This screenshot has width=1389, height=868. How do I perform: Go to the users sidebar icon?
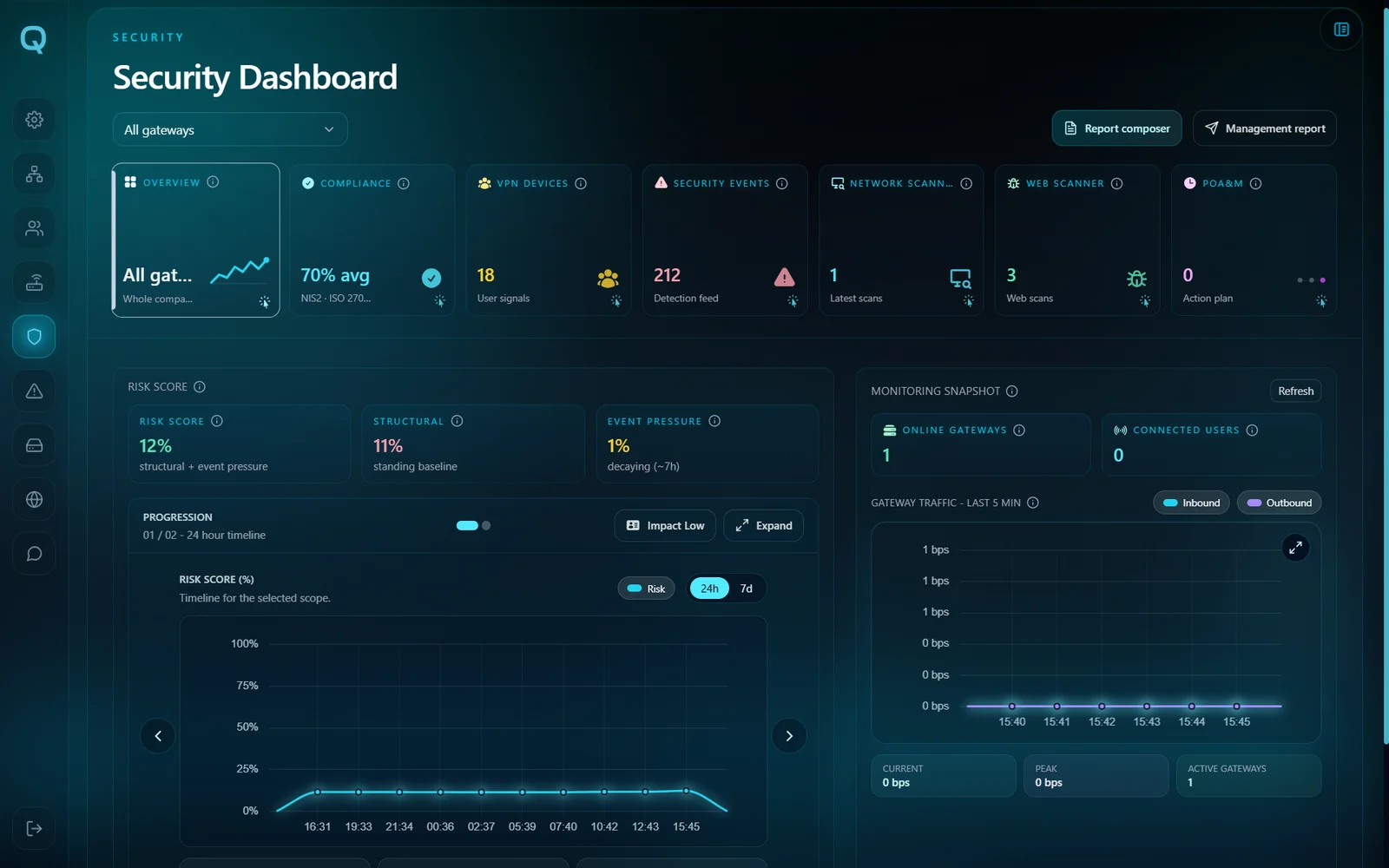click(x=34, y=228)
